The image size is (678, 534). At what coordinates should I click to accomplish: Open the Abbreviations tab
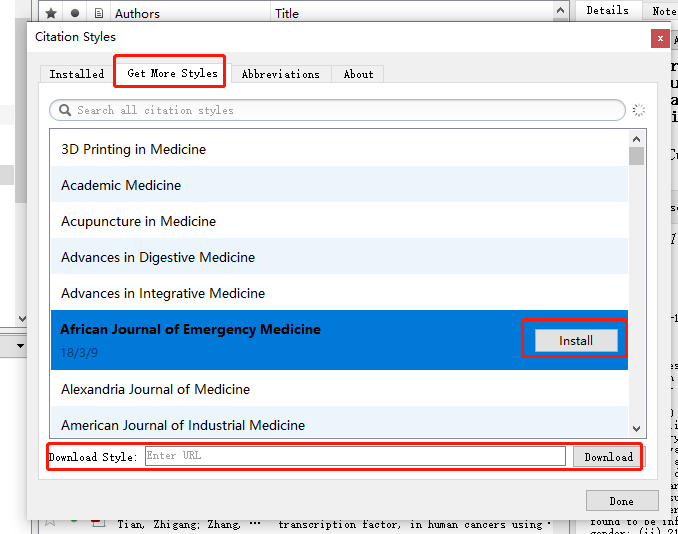click(281, 74)
